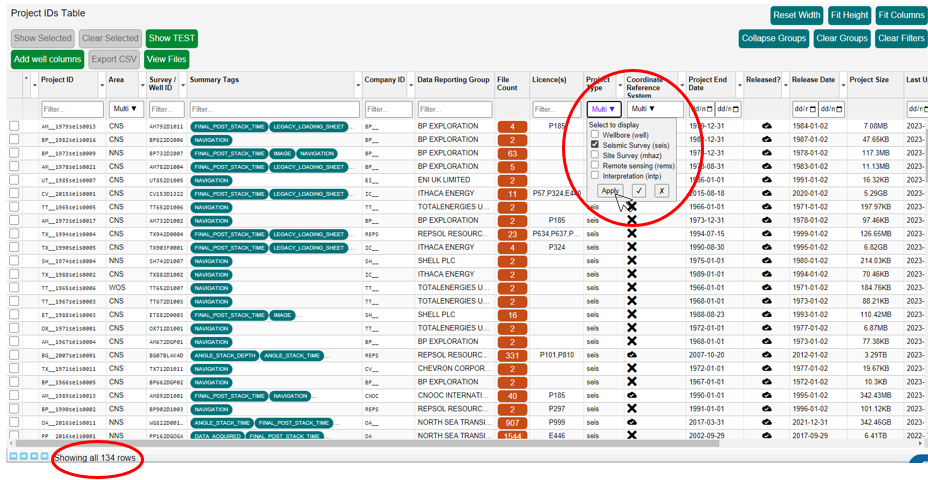Click the Clear Filters button
The width and height of the screenshot is (928, 480).
pyautogui.click(x=900, y=38)
